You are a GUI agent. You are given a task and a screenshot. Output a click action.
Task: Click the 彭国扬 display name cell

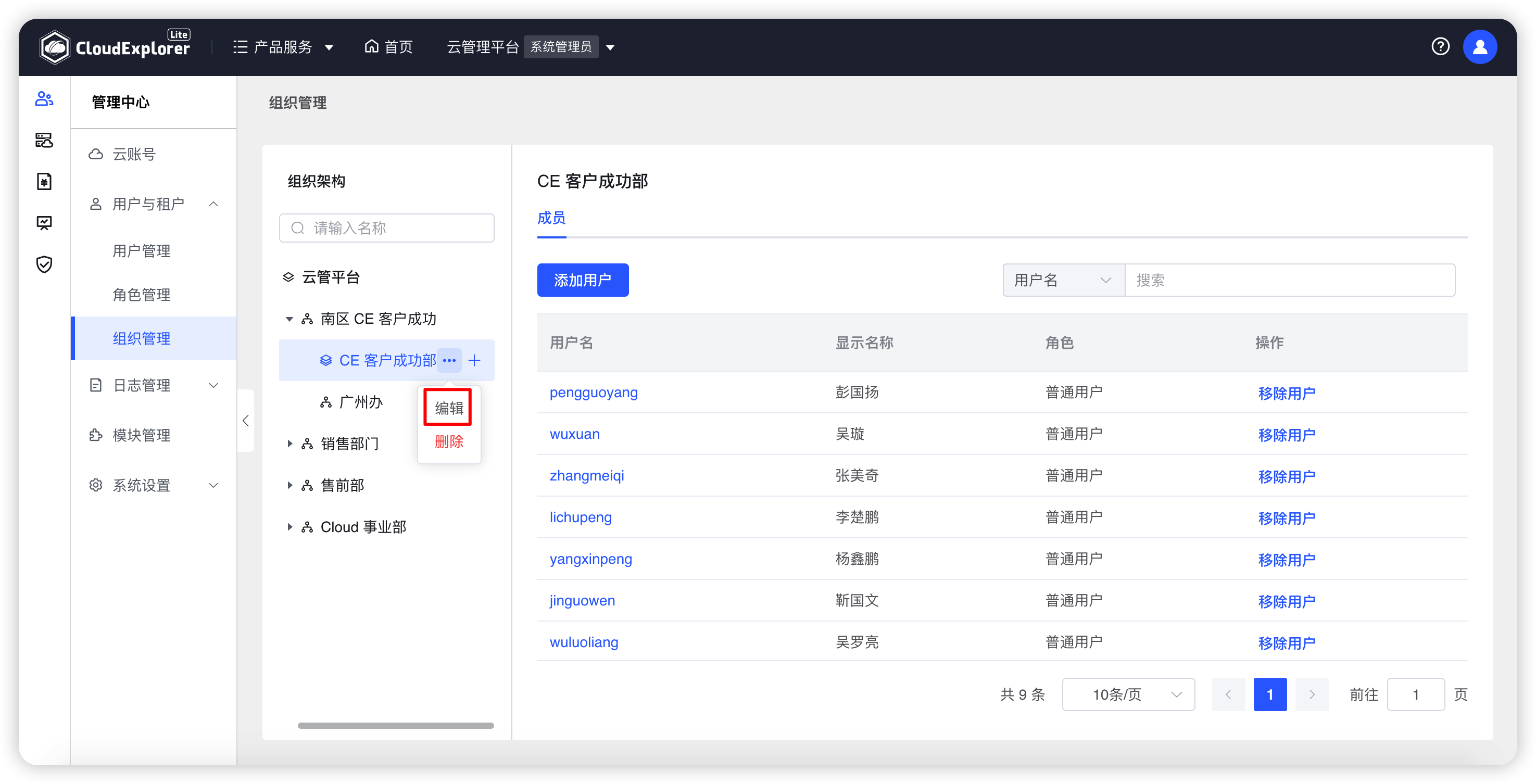[857, 393]
